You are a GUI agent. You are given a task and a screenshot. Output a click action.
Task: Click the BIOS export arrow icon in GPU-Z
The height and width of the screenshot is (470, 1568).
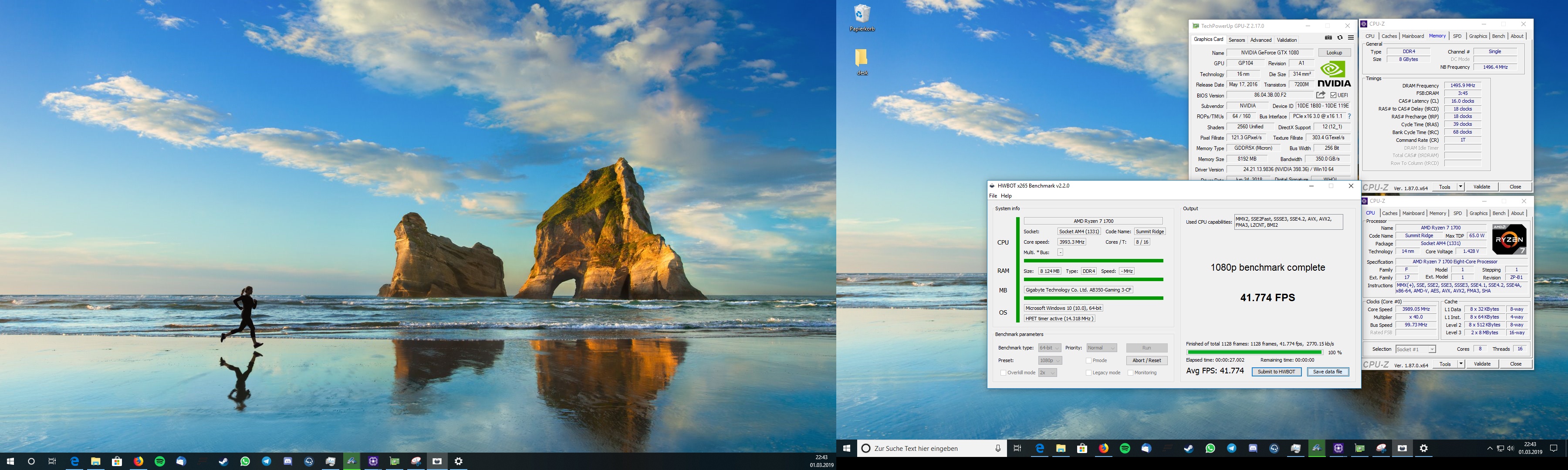(1320, 95)
